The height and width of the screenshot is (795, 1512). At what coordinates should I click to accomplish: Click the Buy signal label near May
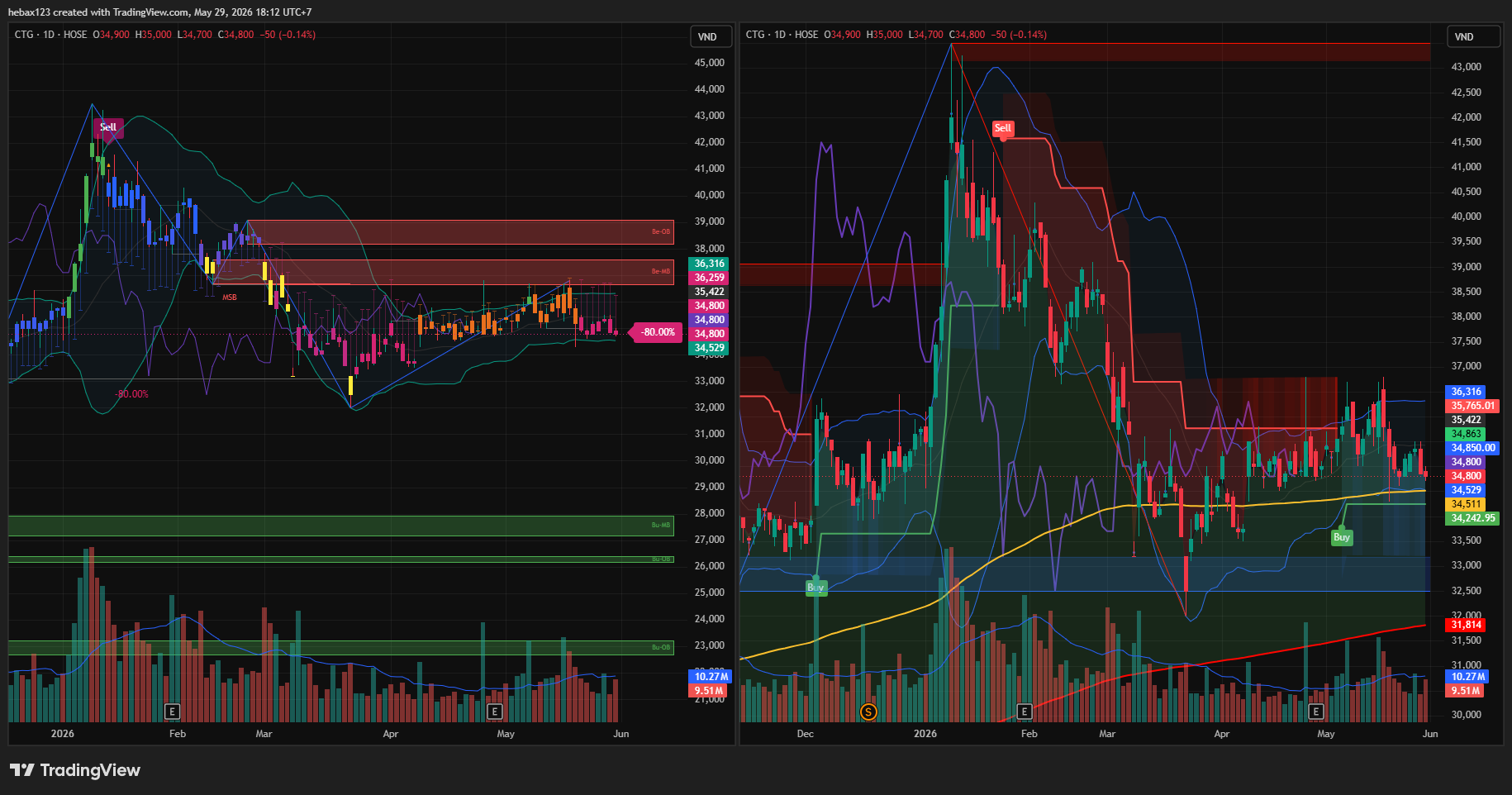[1341, 537]
